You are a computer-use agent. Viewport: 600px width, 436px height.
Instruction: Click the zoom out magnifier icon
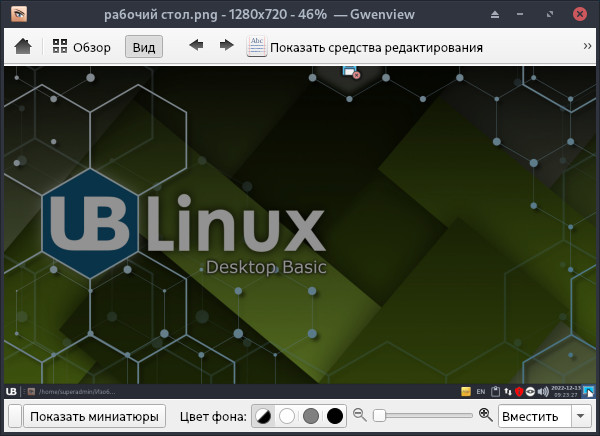coord(359,415)
